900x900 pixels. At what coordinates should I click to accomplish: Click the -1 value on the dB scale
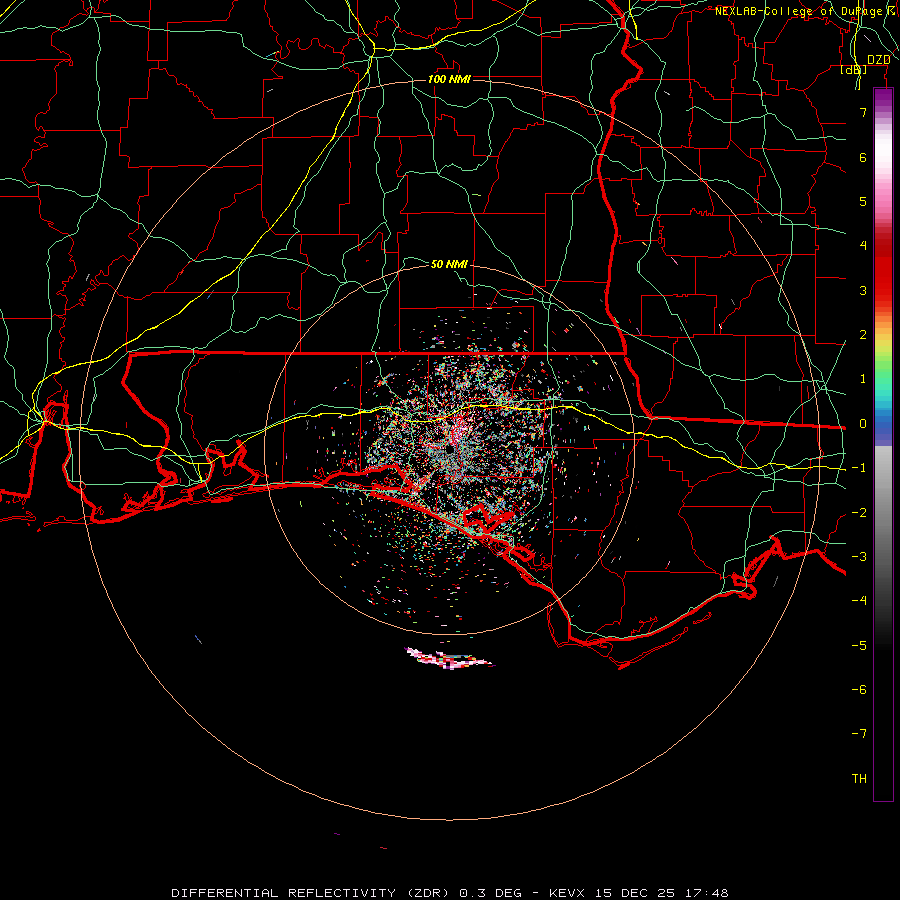pyautogui.click(x=859, y=468)
